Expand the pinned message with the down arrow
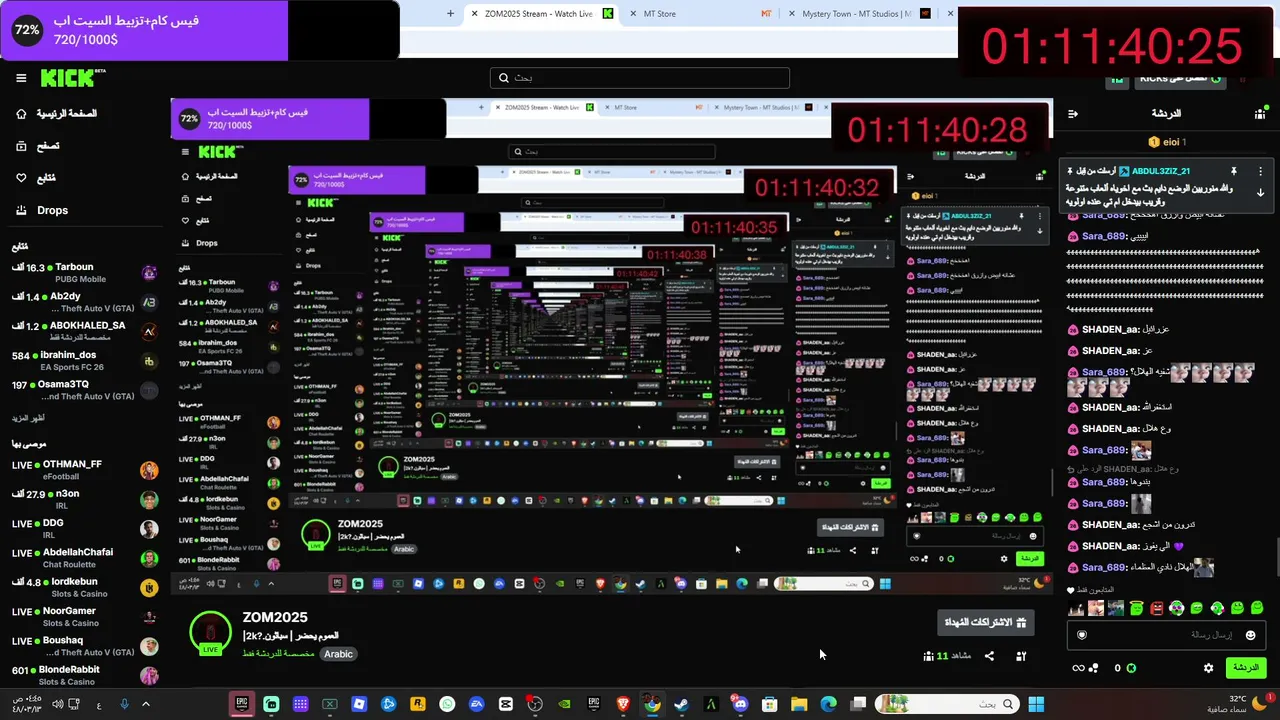Viewport: 1280px width, 720px height. coord(1260,192)
